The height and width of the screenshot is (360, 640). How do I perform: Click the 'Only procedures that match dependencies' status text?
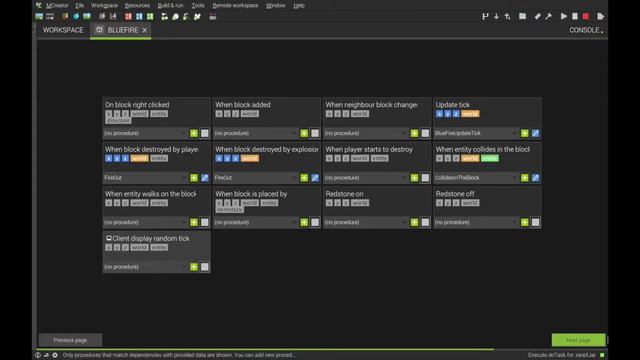[178, 355]
